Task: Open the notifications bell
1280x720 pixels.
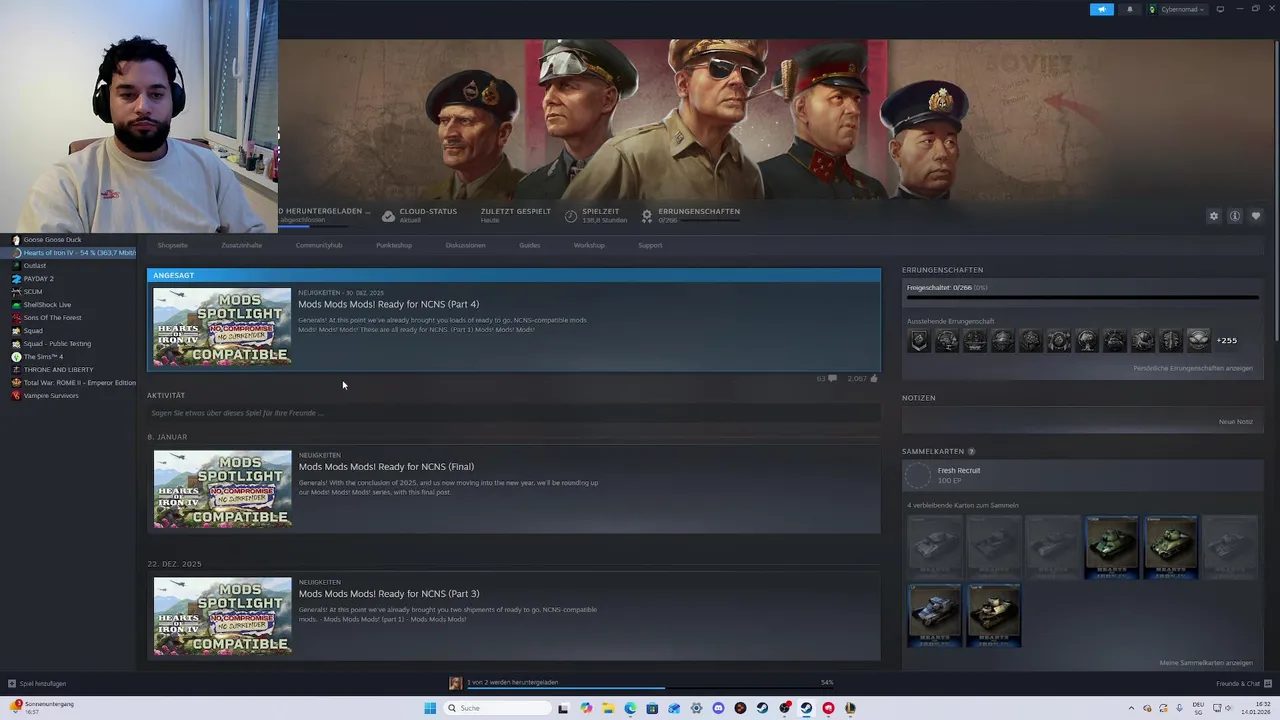Action: tap(1130, 9)
